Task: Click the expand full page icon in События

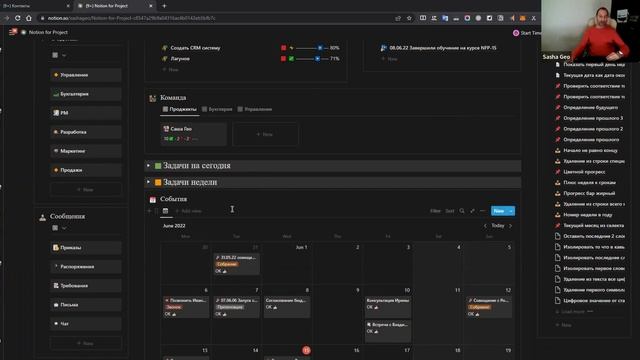Action: pos(472,211)
